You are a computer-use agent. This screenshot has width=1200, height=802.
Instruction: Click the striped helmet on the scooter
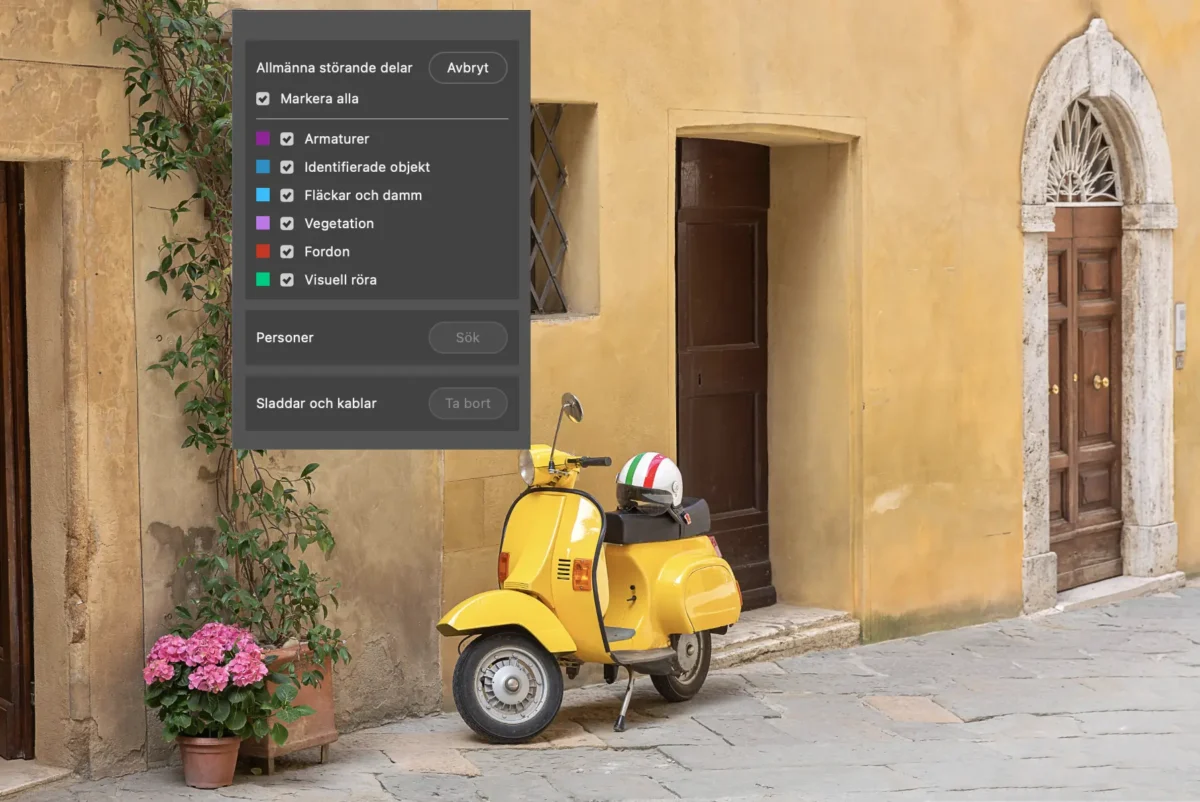649,478
